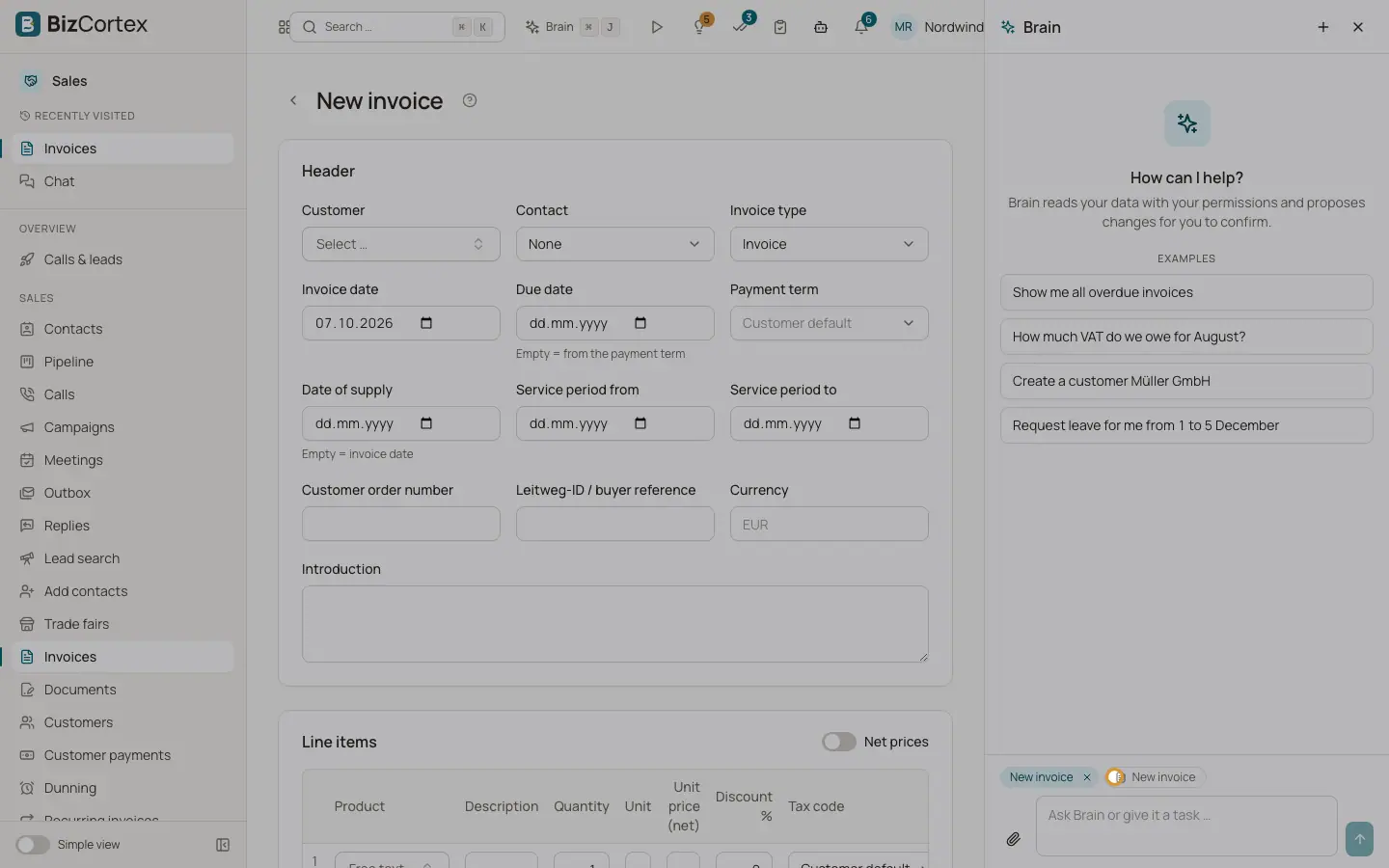Click the help question mark beside New invoice

[x=470, y=100]
